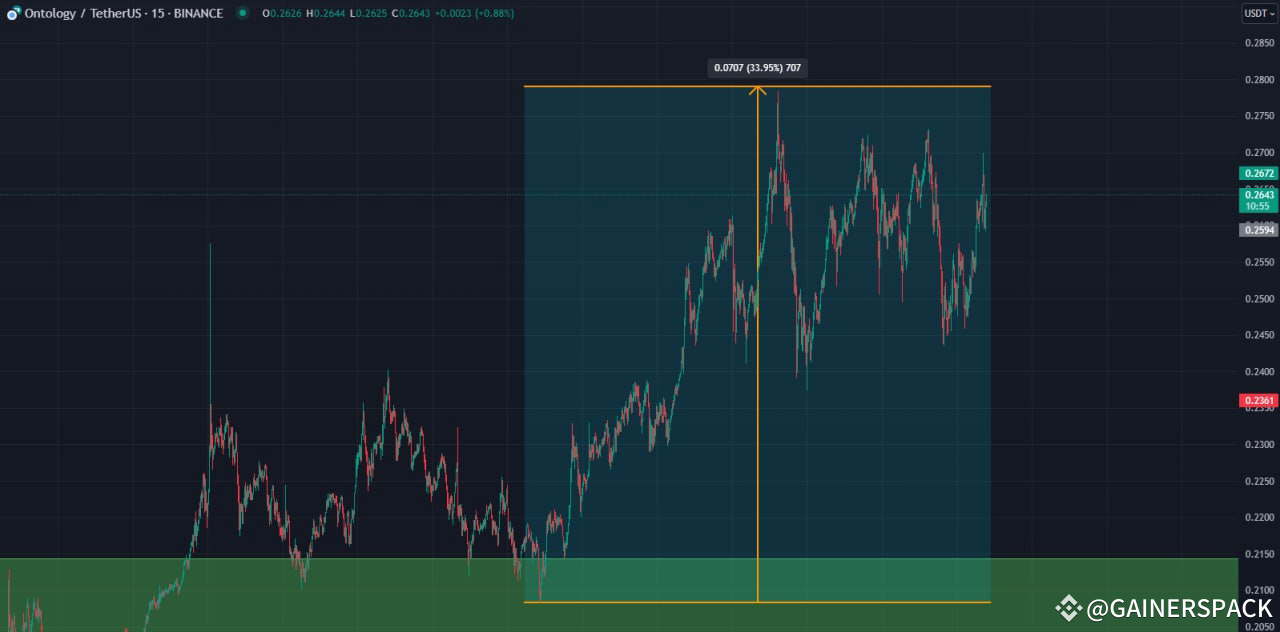Open the USDT currency dropdown
This screenshot has width=1280, height=632.
coord(1261,13)
